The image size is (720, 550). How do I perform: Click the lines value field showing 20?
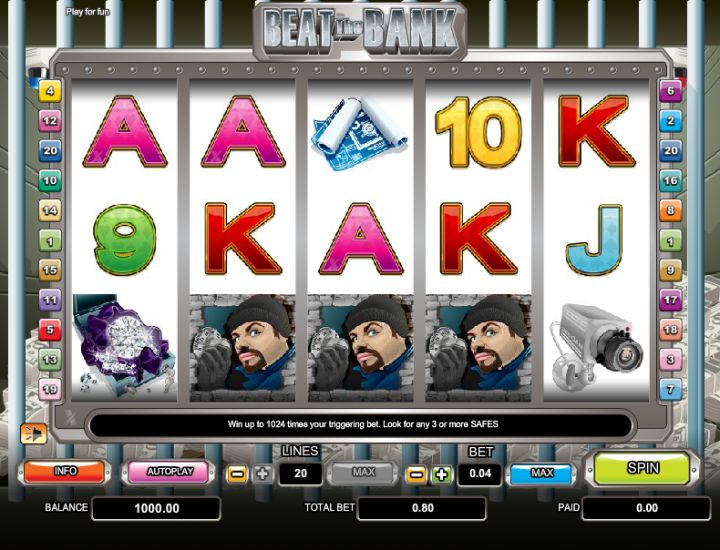[x=300, y=474]
